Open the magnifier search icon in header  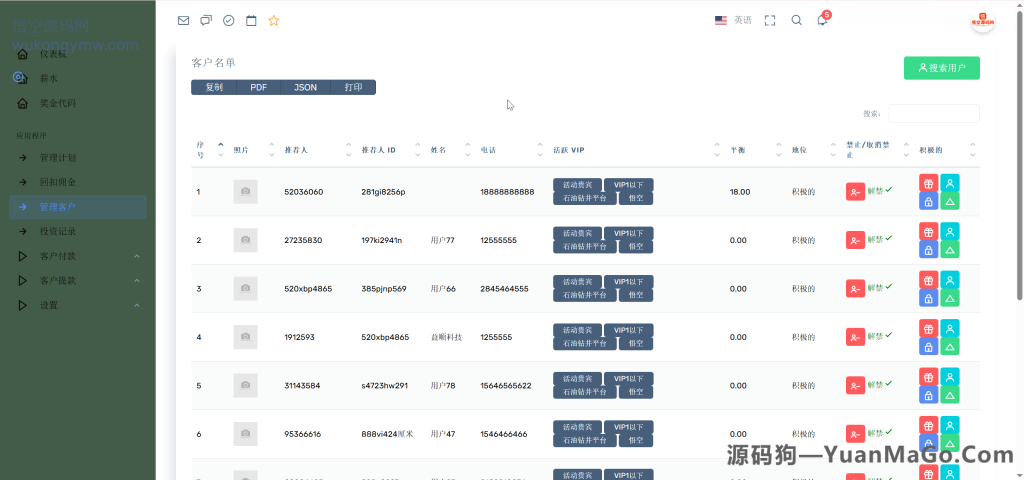pyautogui.click(x=797, y=20)
